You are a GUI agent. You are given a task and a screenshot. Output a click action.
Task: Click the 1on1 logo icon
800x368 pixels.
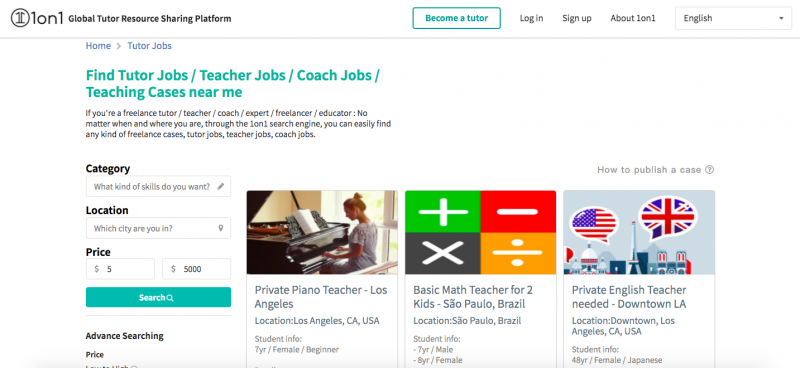[x=19, y=18]
